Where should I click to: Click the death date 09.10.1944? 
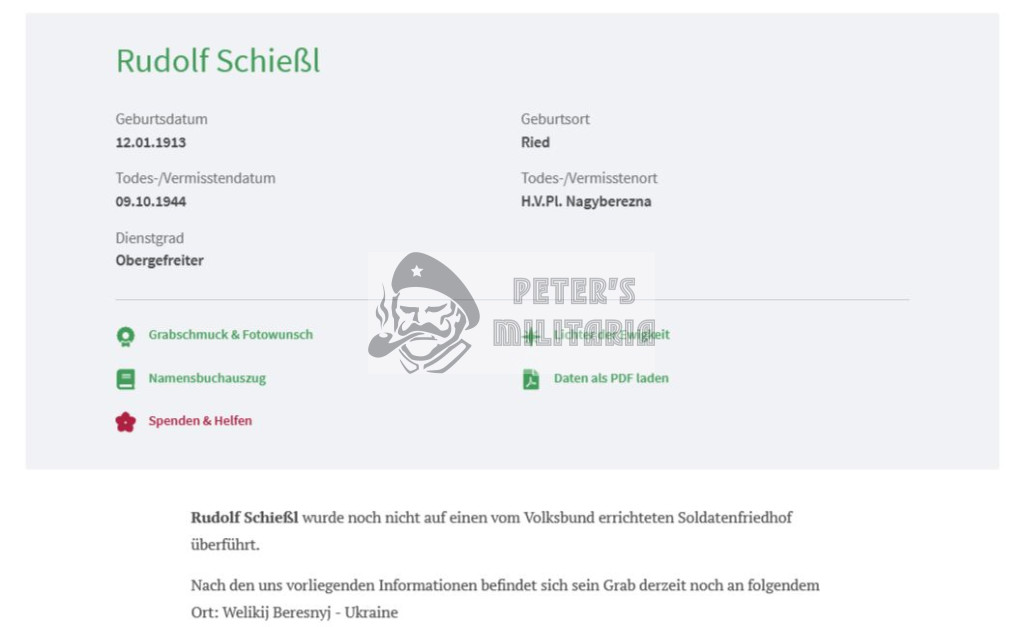[x=151, y=202]
